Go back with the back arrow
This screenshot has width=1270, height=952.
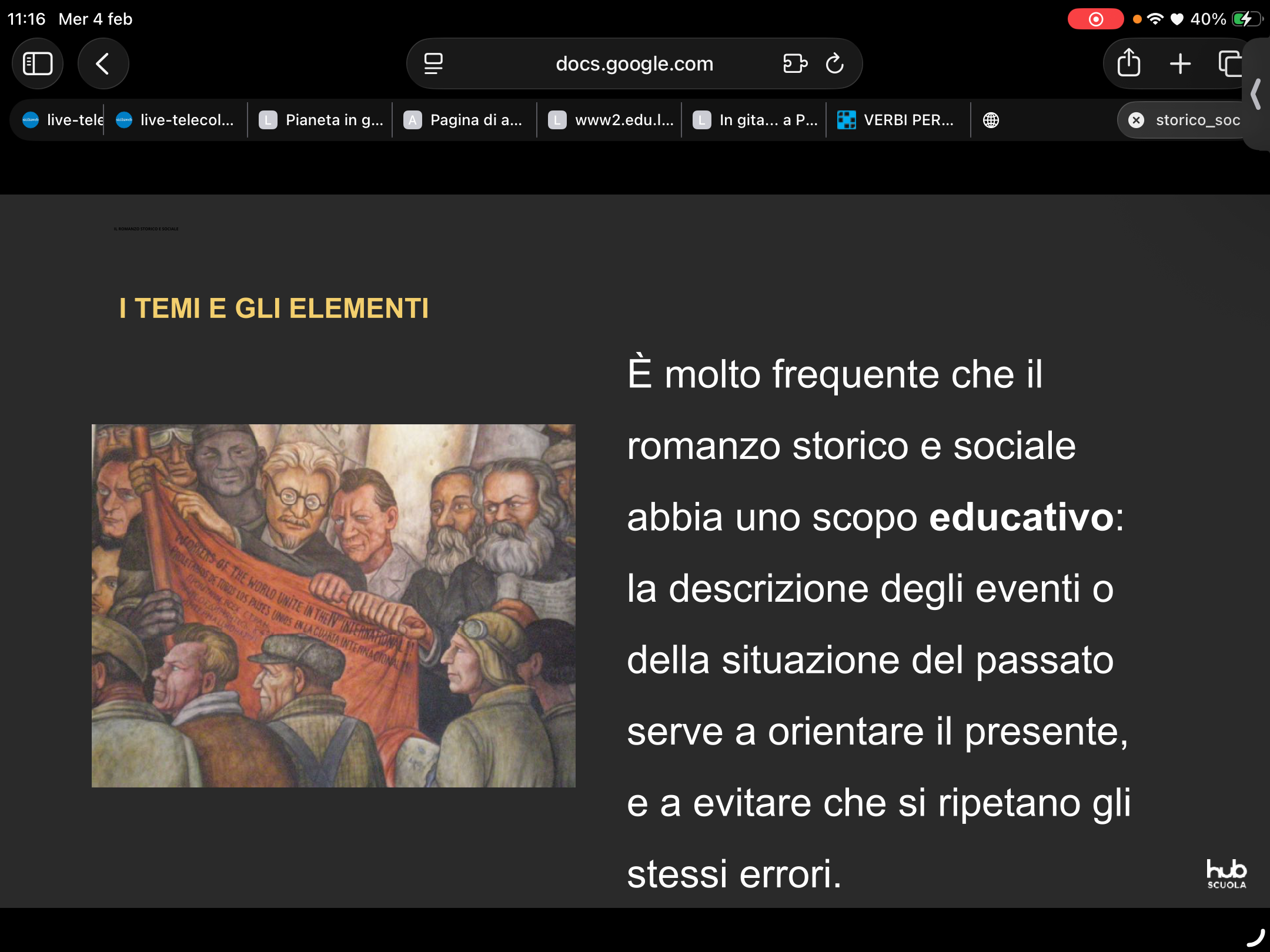(103, 63)
